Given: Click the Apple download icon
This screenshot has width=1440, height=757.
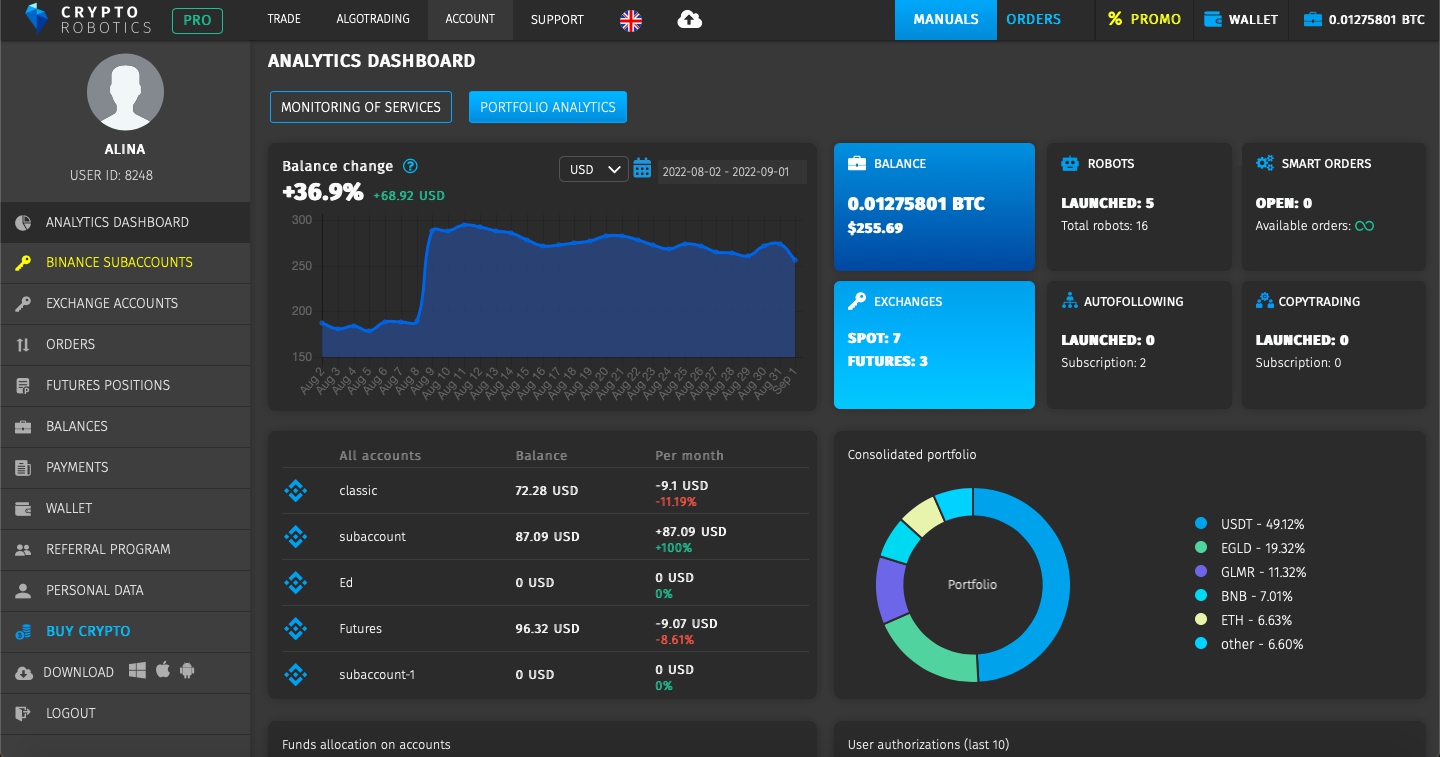Looking at the screenshot, I should (162, 671).
